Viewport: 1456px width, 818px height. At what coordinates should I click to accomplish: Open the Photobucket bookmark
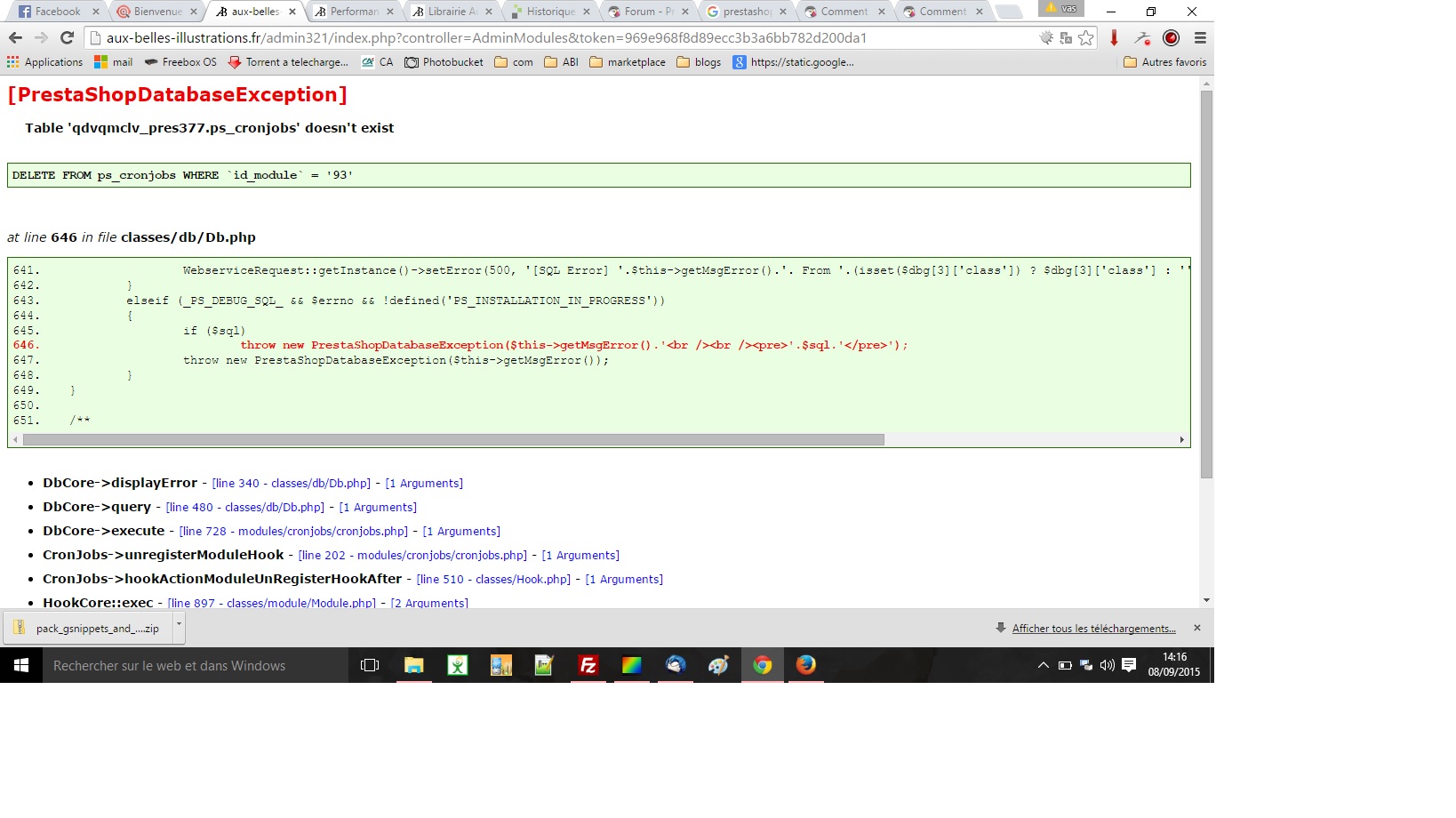pyautogui.click(x=444, y=62)
